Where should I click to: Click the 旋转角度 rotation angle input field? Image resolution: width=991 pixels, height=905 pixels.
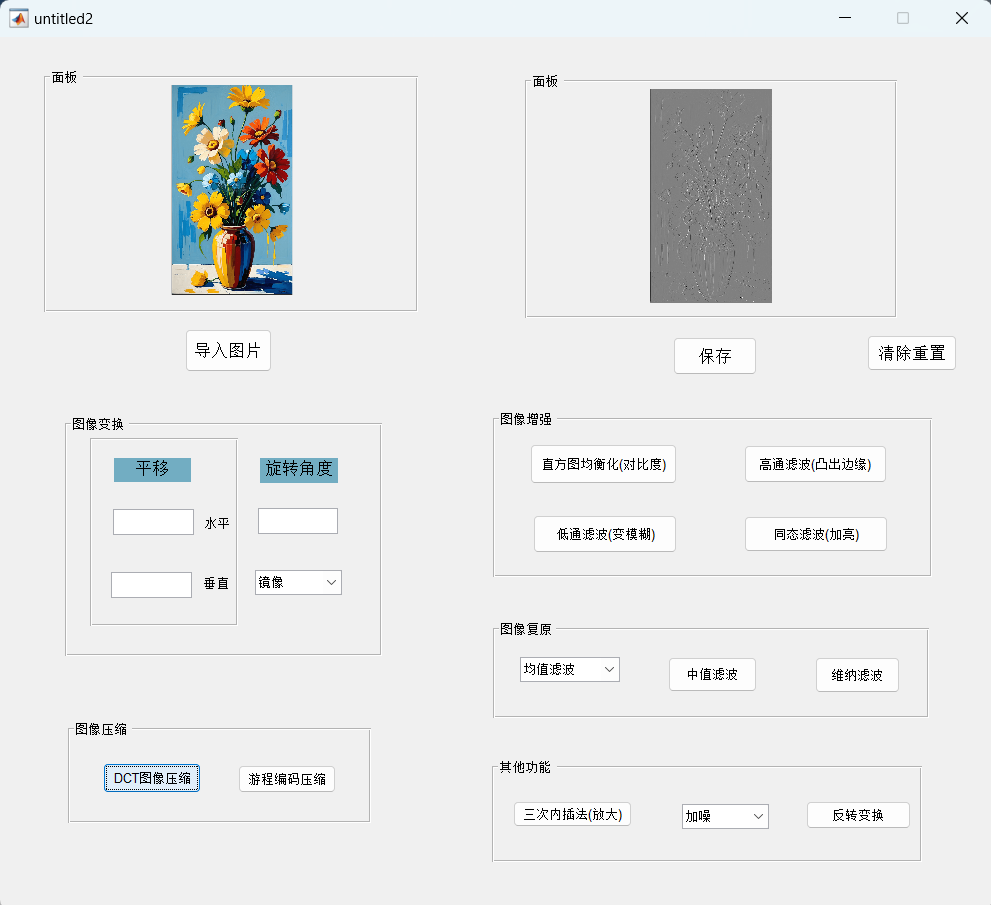pos(297,520)
